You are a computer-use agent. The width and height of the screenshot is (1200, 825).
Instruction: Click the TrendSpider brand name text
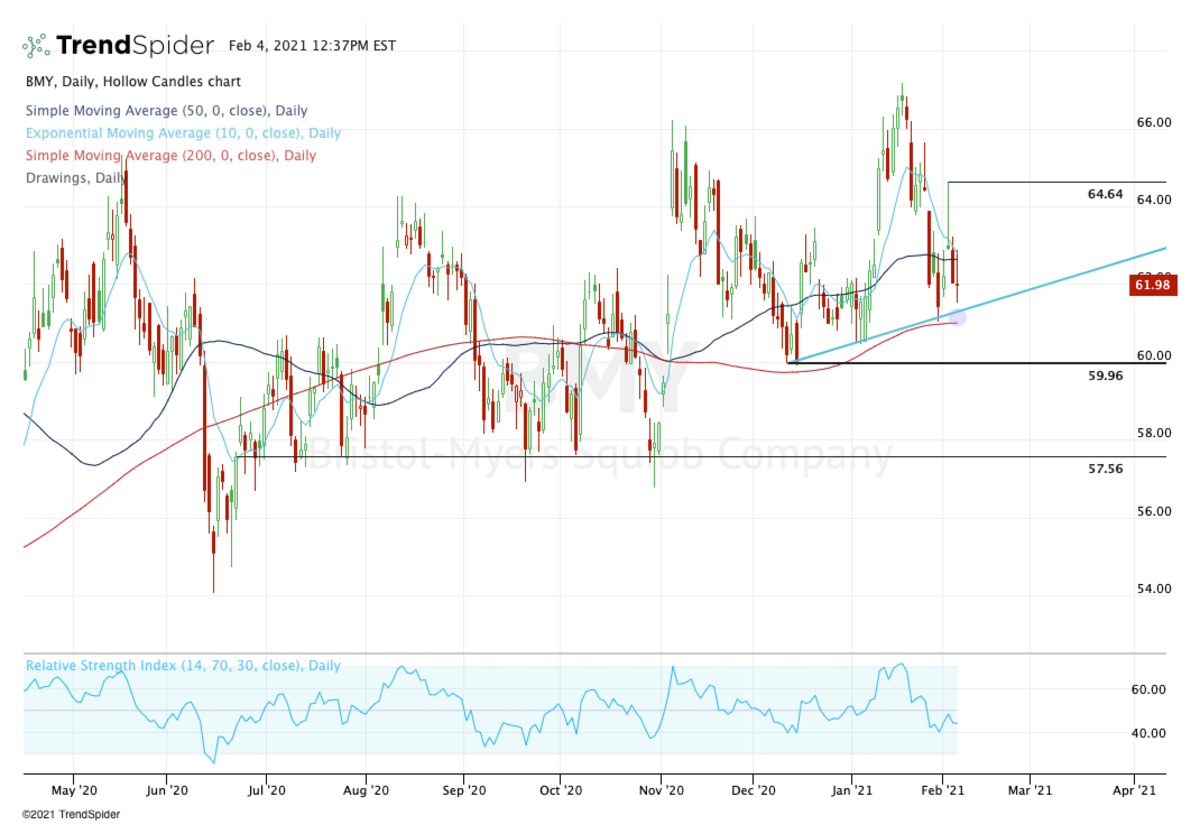(134, 46)
